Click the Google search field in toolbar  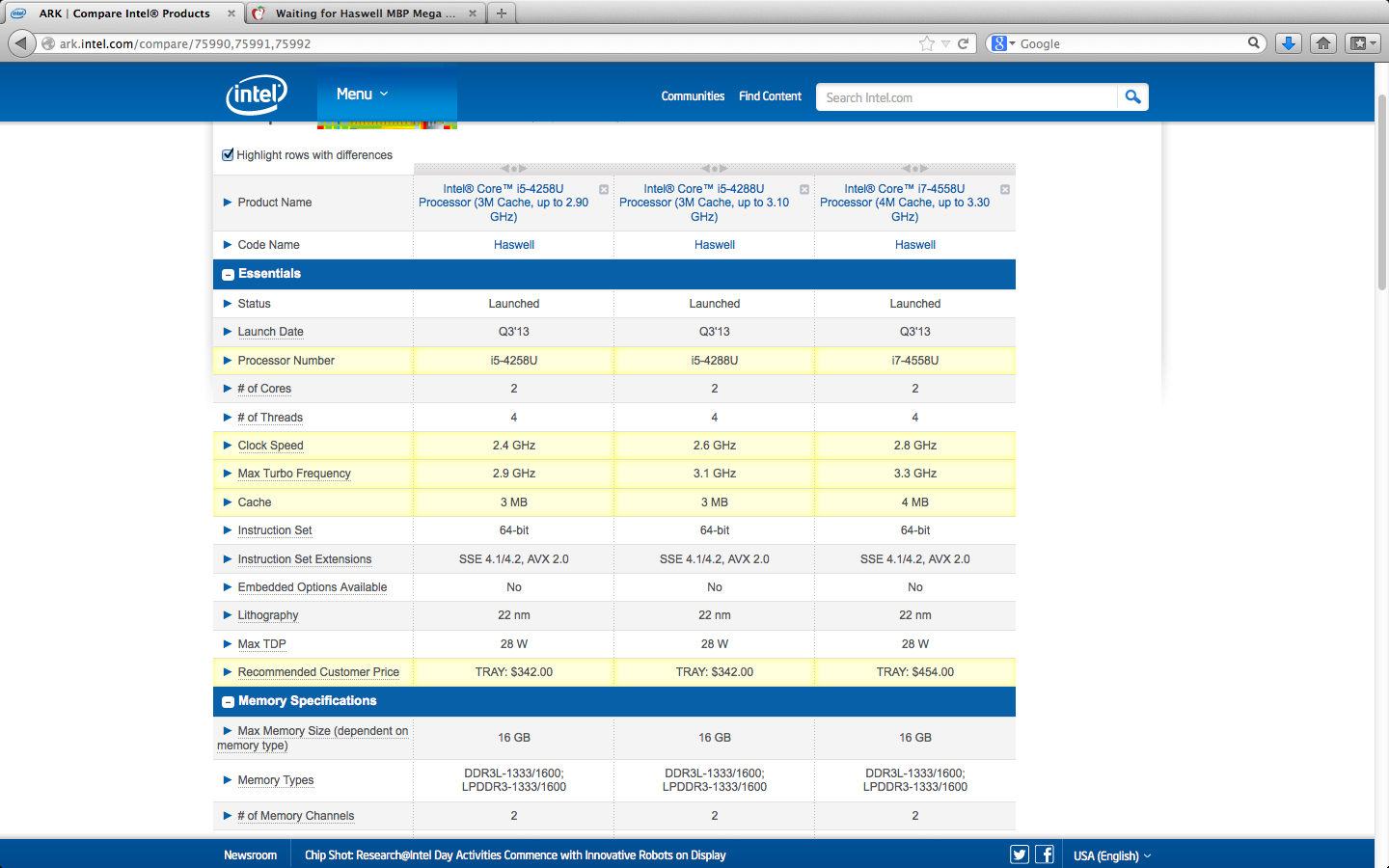[x=1130, y=43]
